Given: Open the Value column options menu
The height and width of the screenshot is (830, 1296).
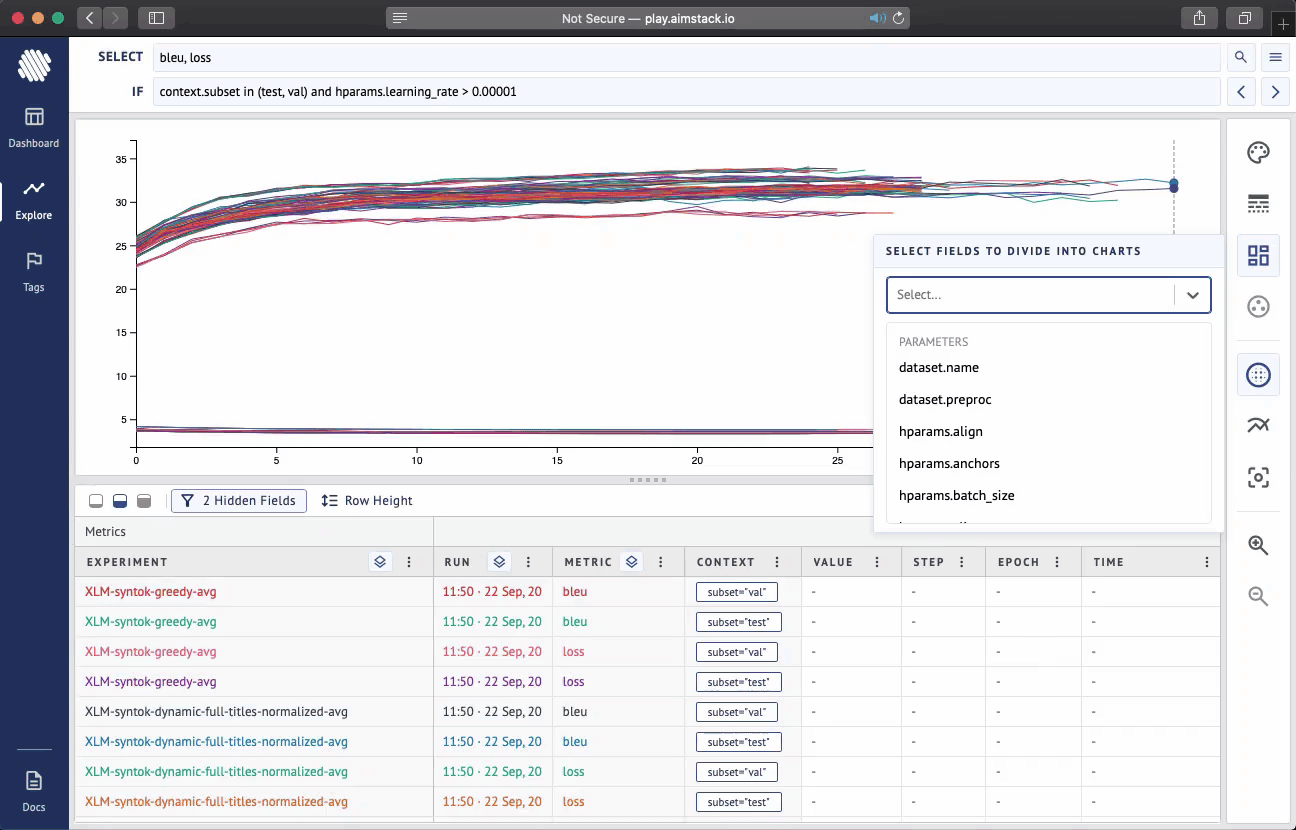Looking at the screenshot, I should 877,562.
